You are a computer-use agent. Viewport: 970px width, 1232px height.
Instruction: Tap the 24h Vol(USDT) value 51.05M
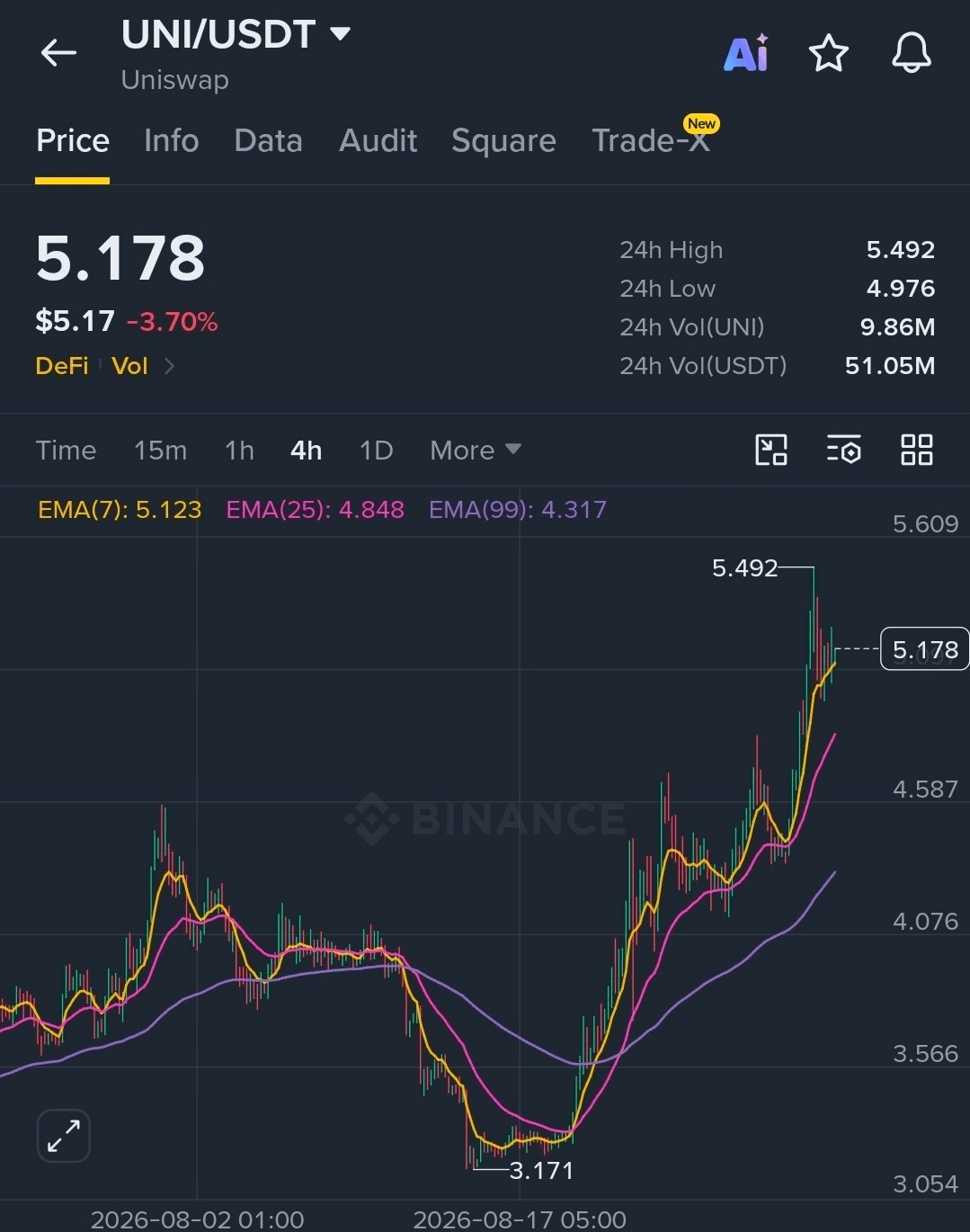(x=890, y=366)
